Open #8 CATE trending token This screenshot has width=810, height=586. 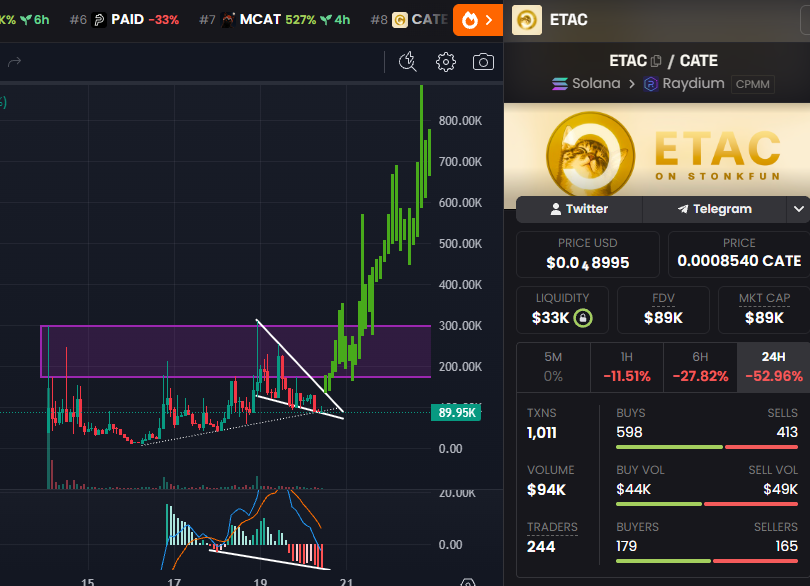click(409, 20)
